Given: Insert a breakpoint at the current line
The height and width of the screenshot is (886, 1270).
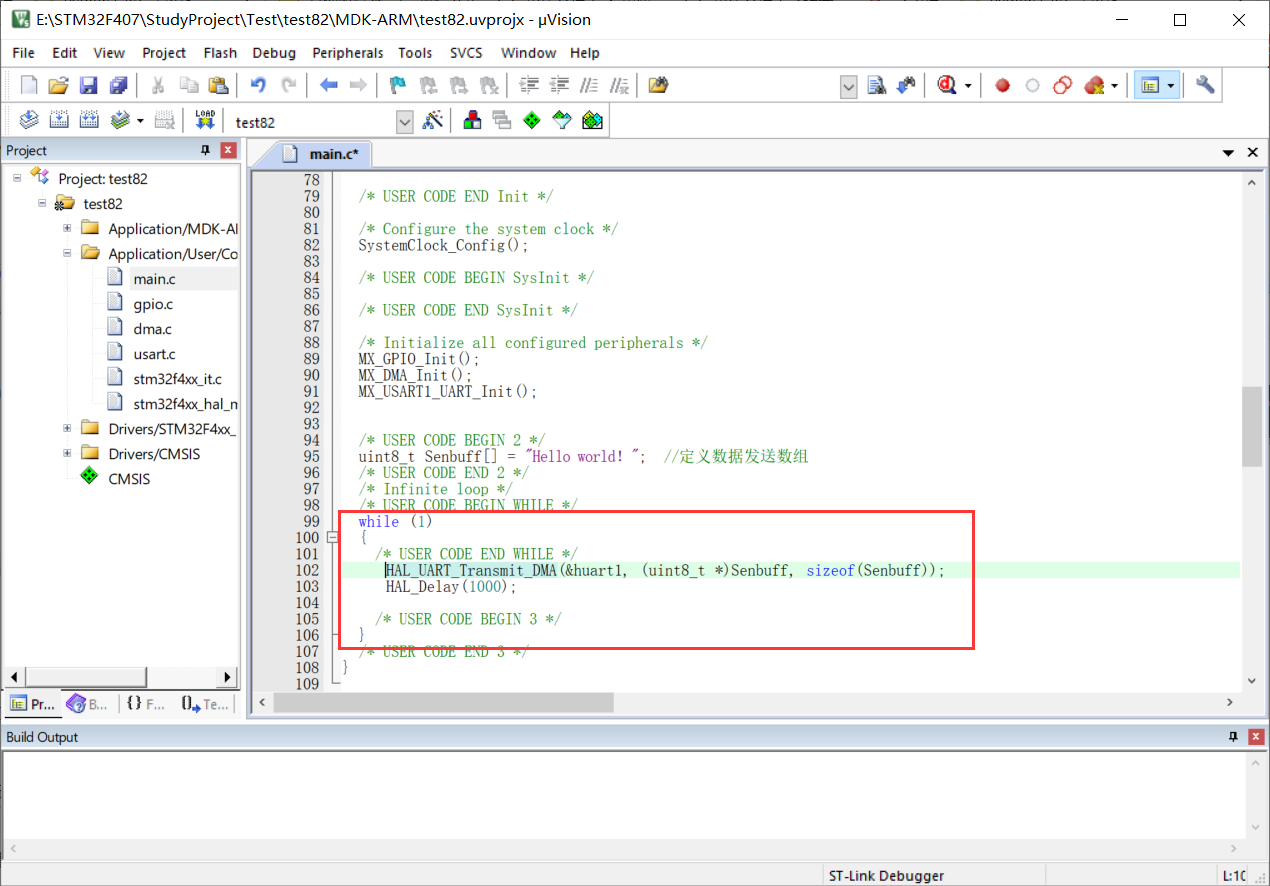Looking at the screenshot, I should (1002, 85).
